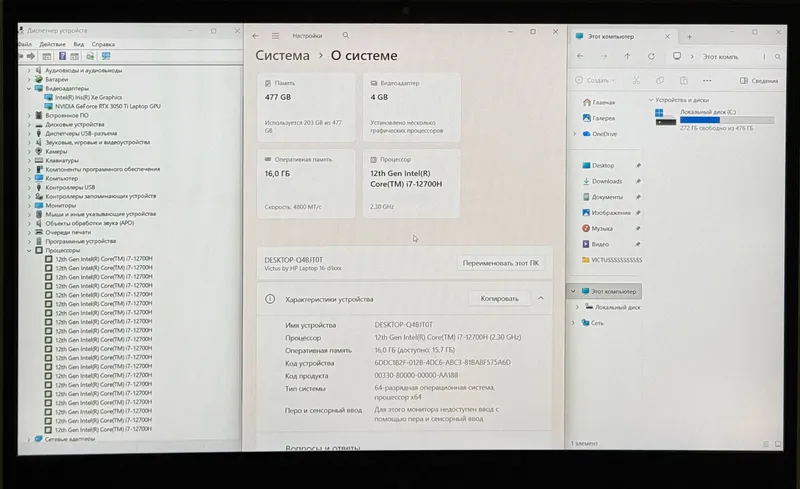
Task: Click Explorer search magnifier icon
Action: 778,57
